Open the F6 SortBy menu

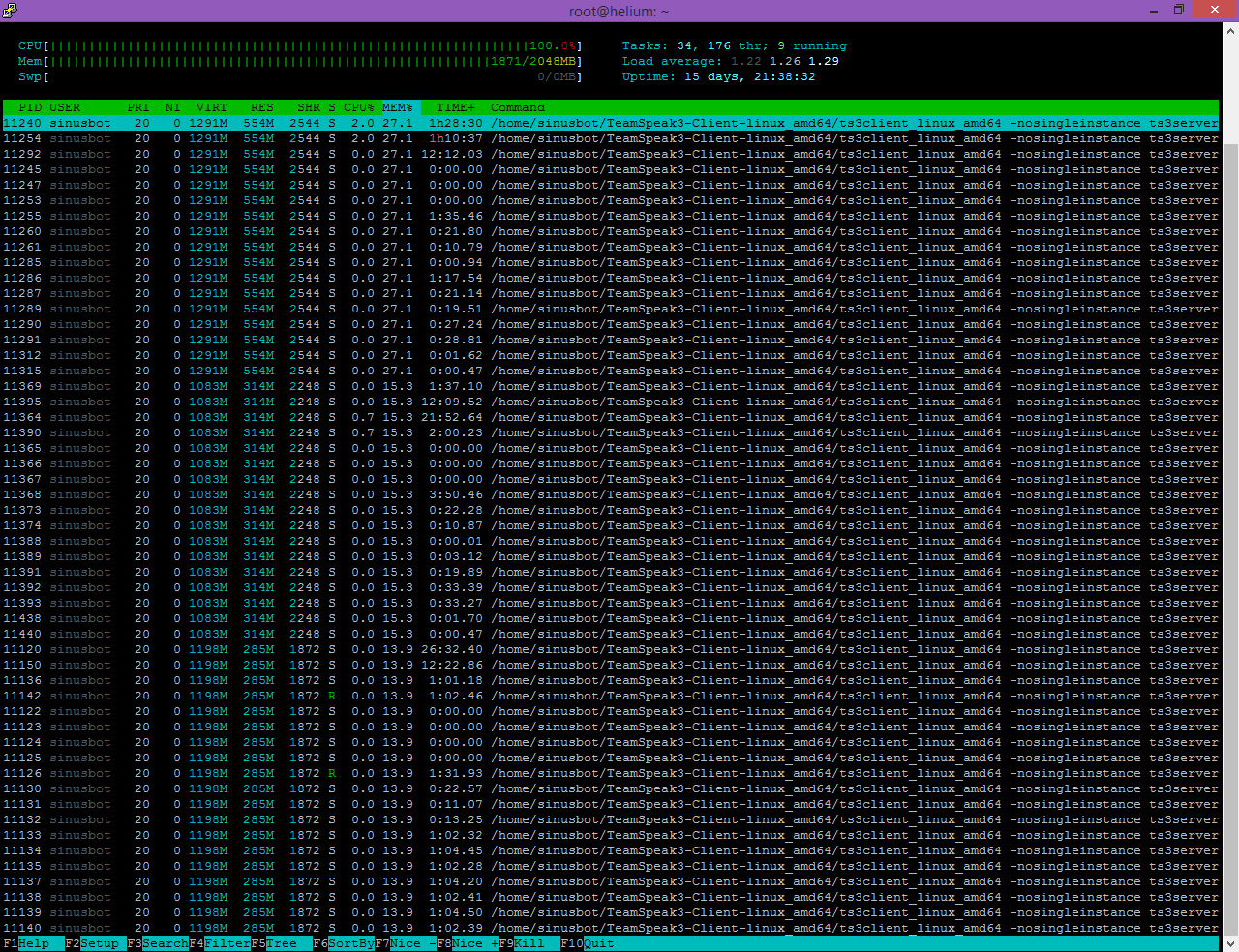[344, 943]
